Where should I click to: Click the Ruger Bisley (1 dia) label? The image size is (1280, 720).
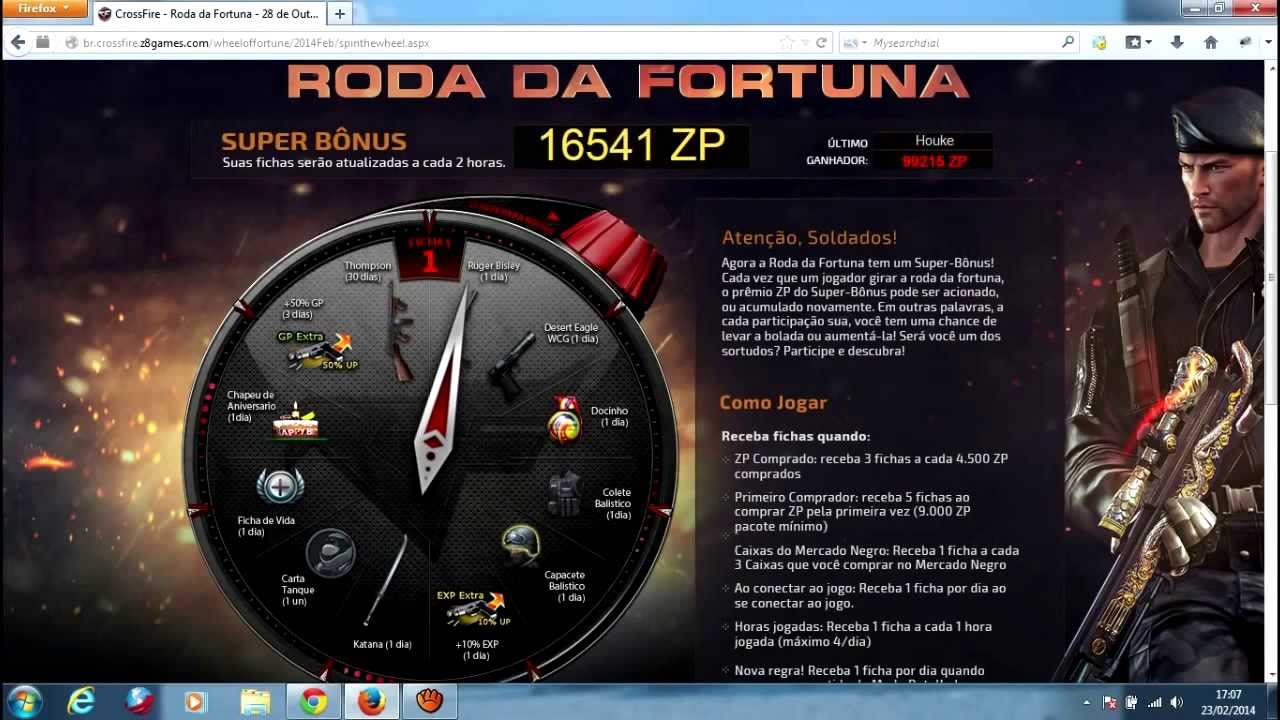coord(493,271)
